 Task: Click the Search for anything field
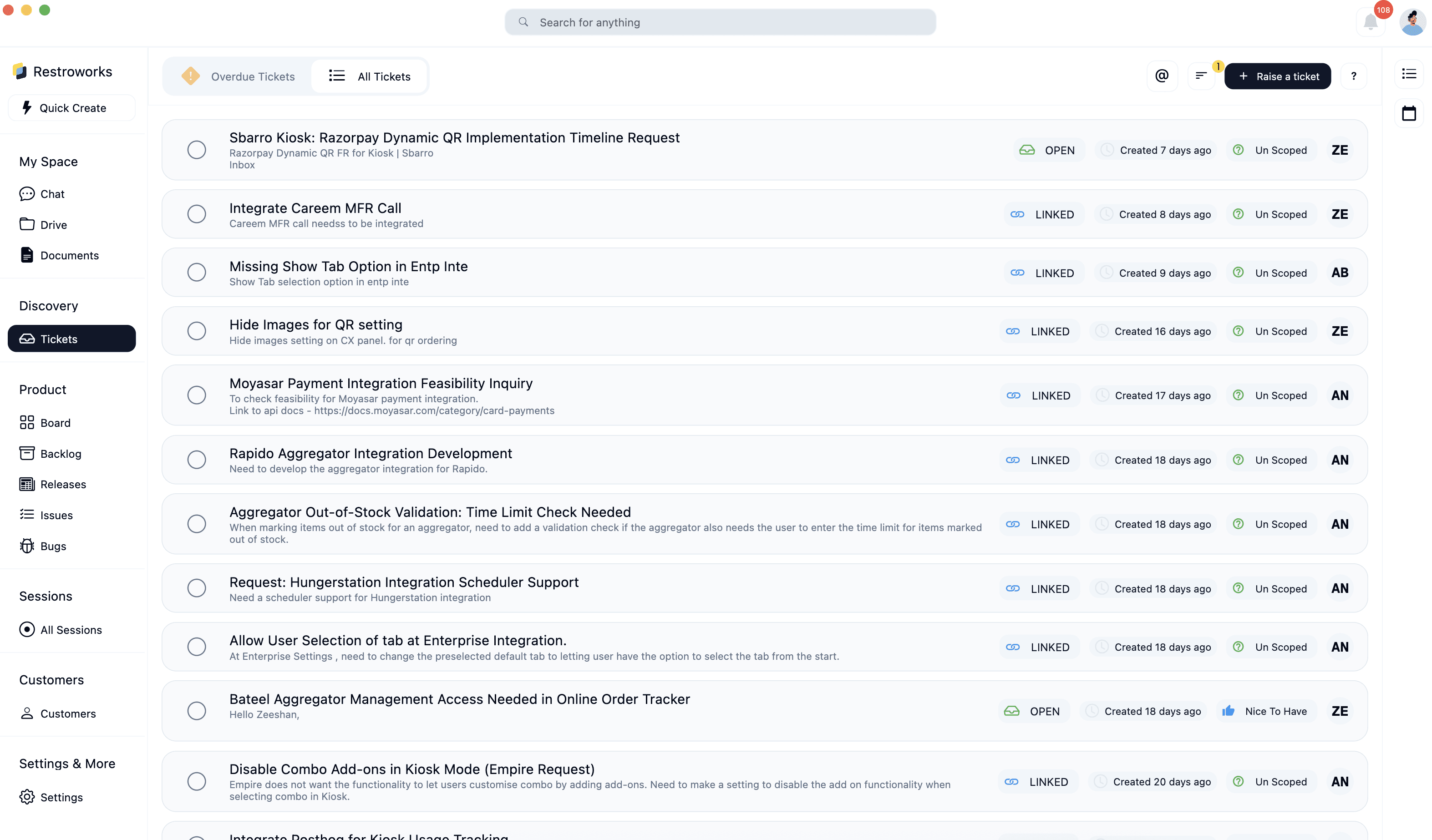[720, 22]
